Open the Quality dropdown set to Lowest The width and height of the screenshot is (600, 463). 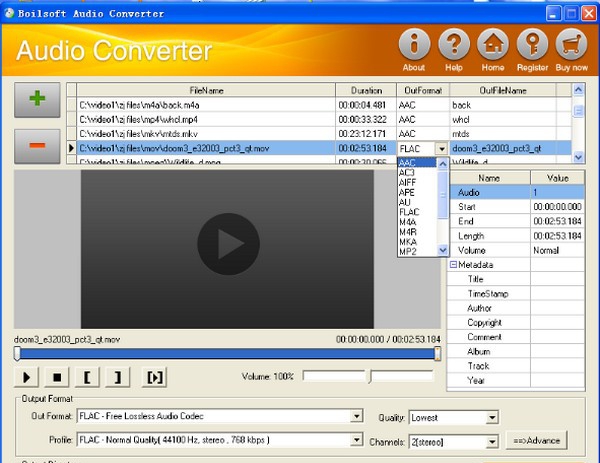pyautogui.click(x=454, y=417)
